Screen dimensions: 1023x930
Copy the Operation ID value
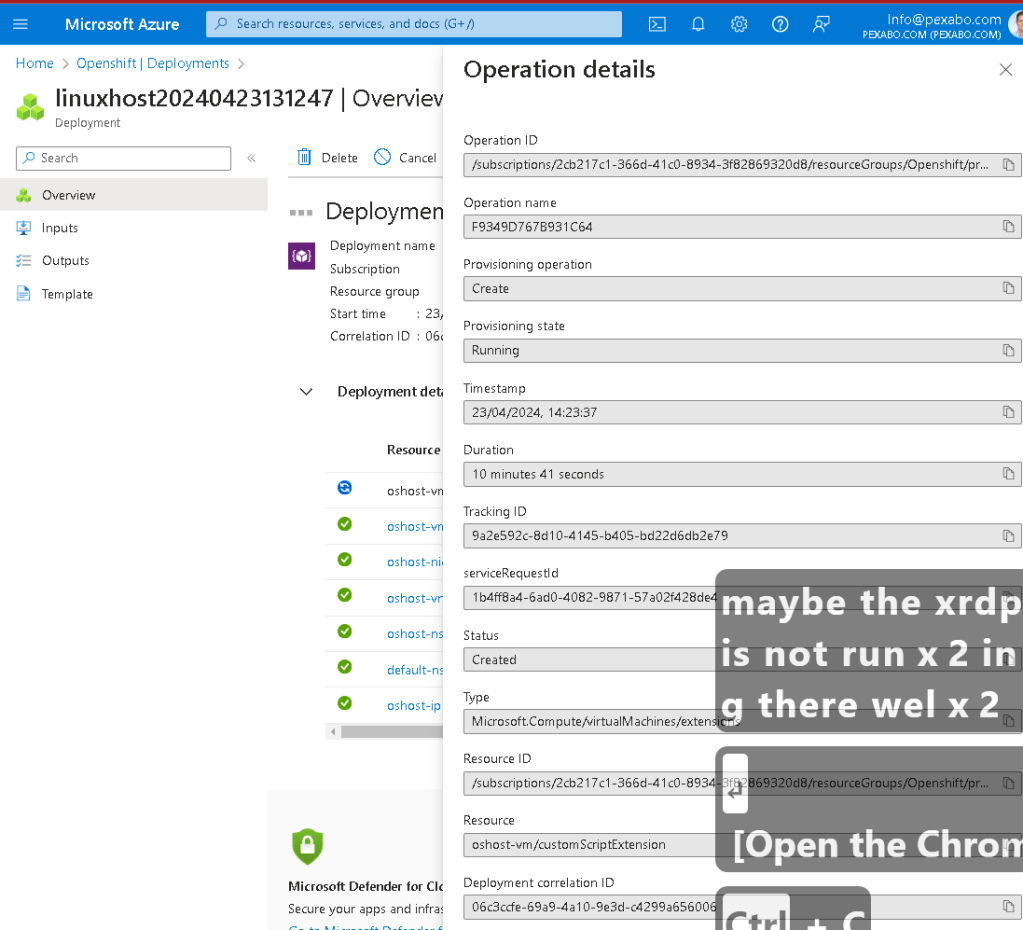(x=1008, y=164)
